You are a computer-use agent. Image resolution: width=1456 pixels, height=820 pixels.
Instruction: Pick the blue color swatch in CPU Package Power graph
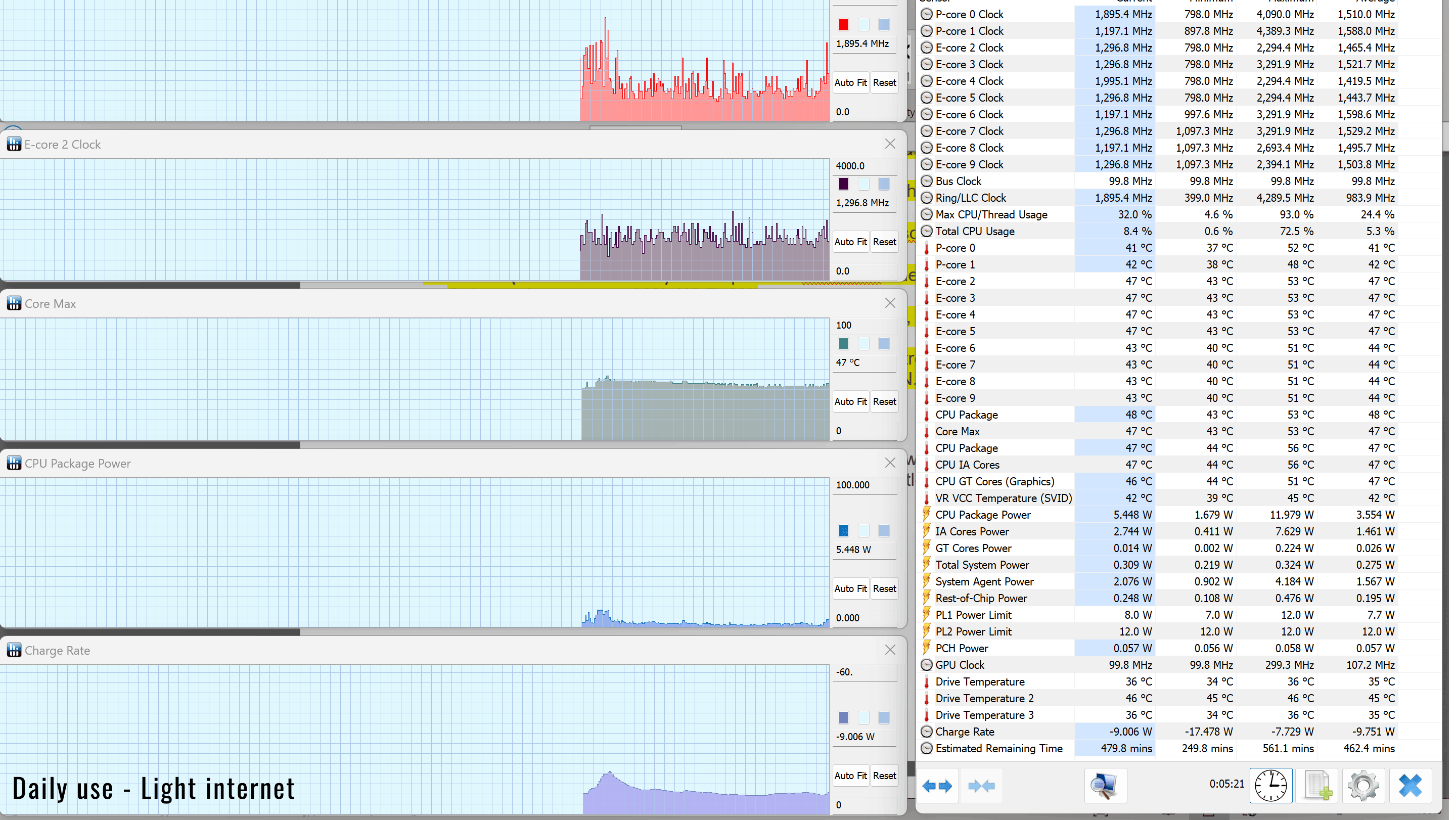843,531
